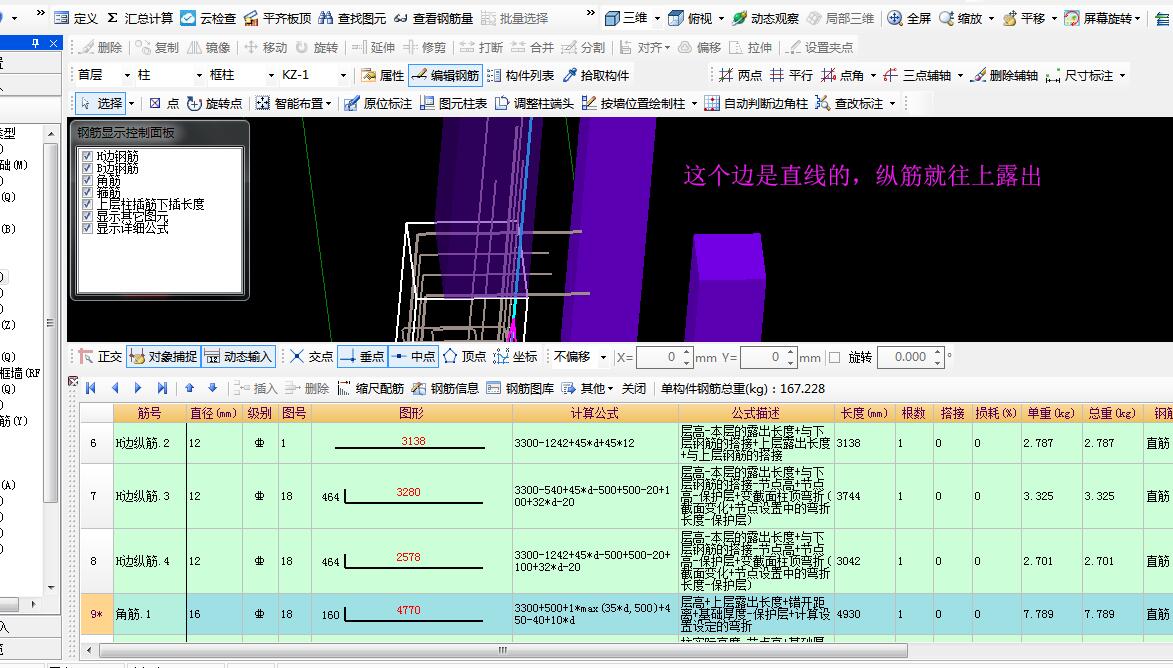The height and width of the screenshot is (668, 1173).
Task: Uncheck the B边钢筋 checkbox
Action: [x=88, y=168]
